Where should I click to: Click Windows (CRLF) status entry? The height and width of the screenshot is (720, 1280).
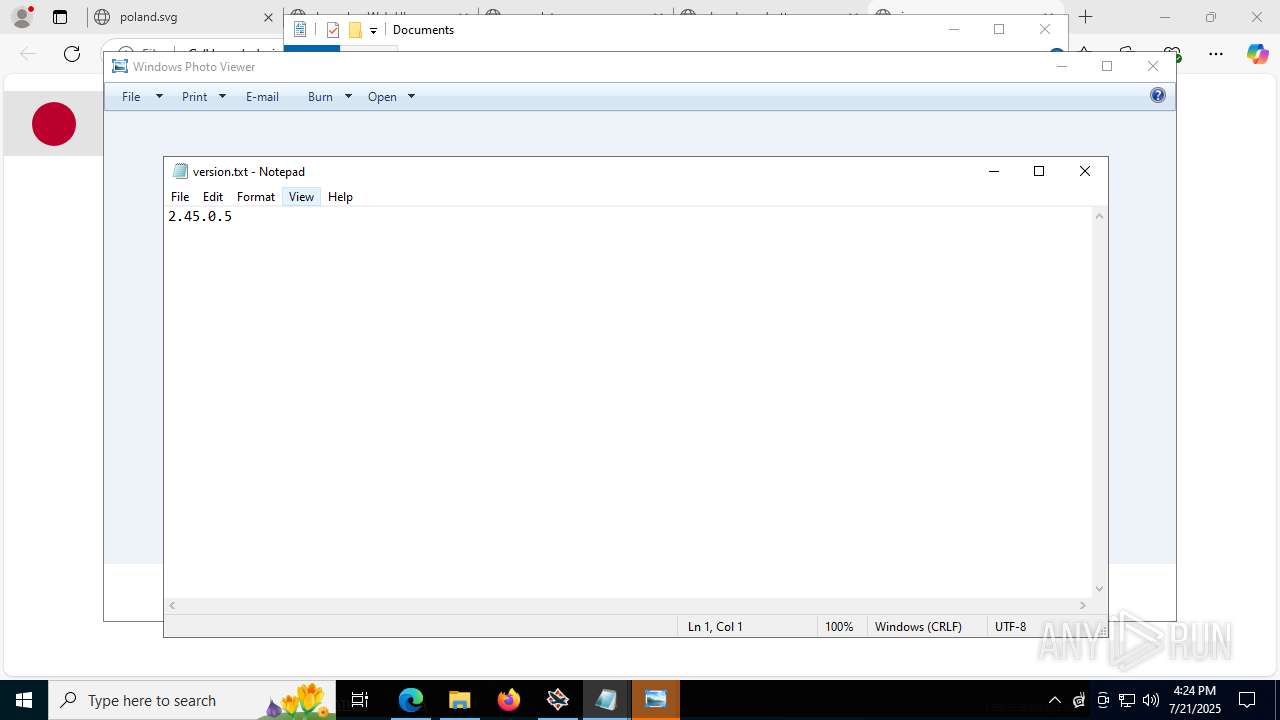(x=918, y=627)
